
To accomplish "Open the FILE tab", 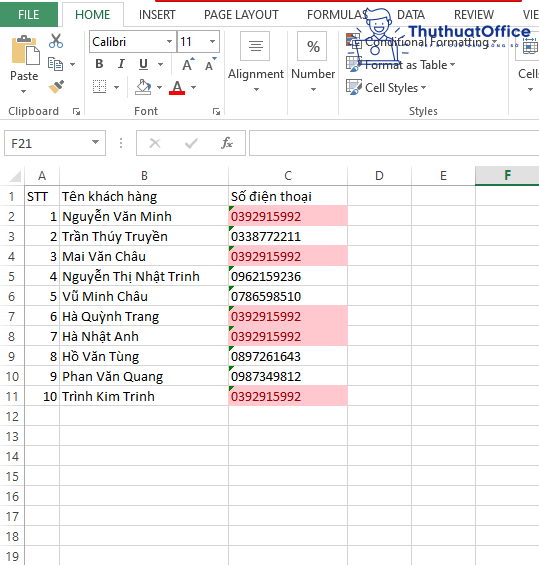I will coord(28,14).
